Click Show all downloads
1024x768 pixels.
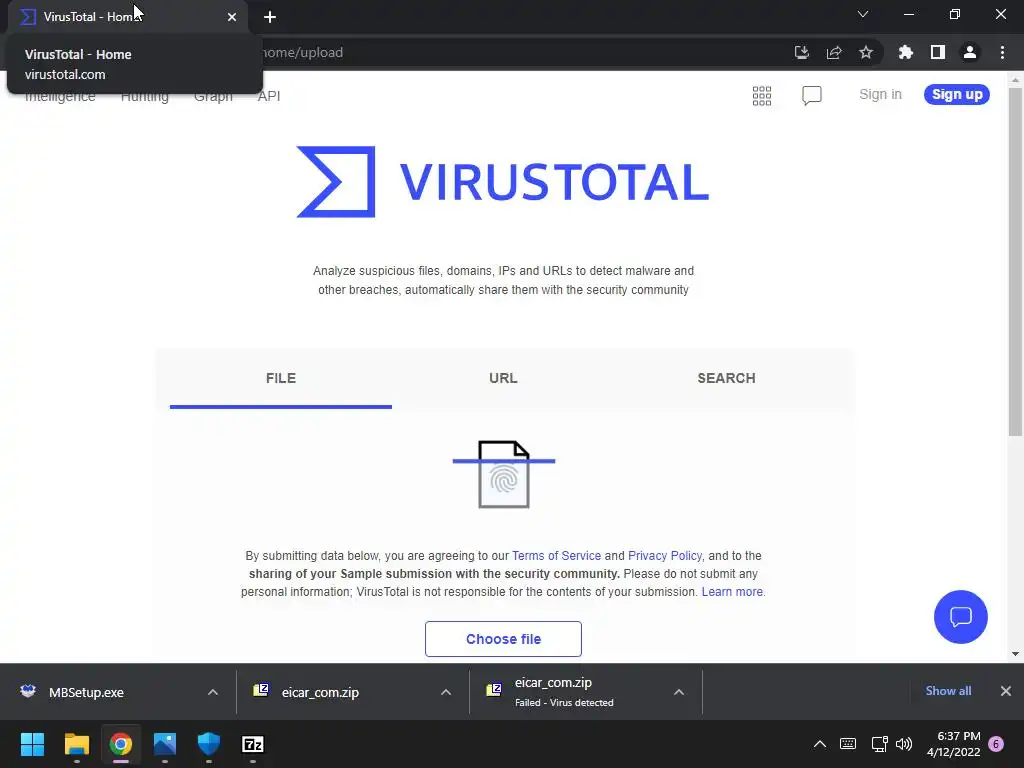tap(948, 691)
